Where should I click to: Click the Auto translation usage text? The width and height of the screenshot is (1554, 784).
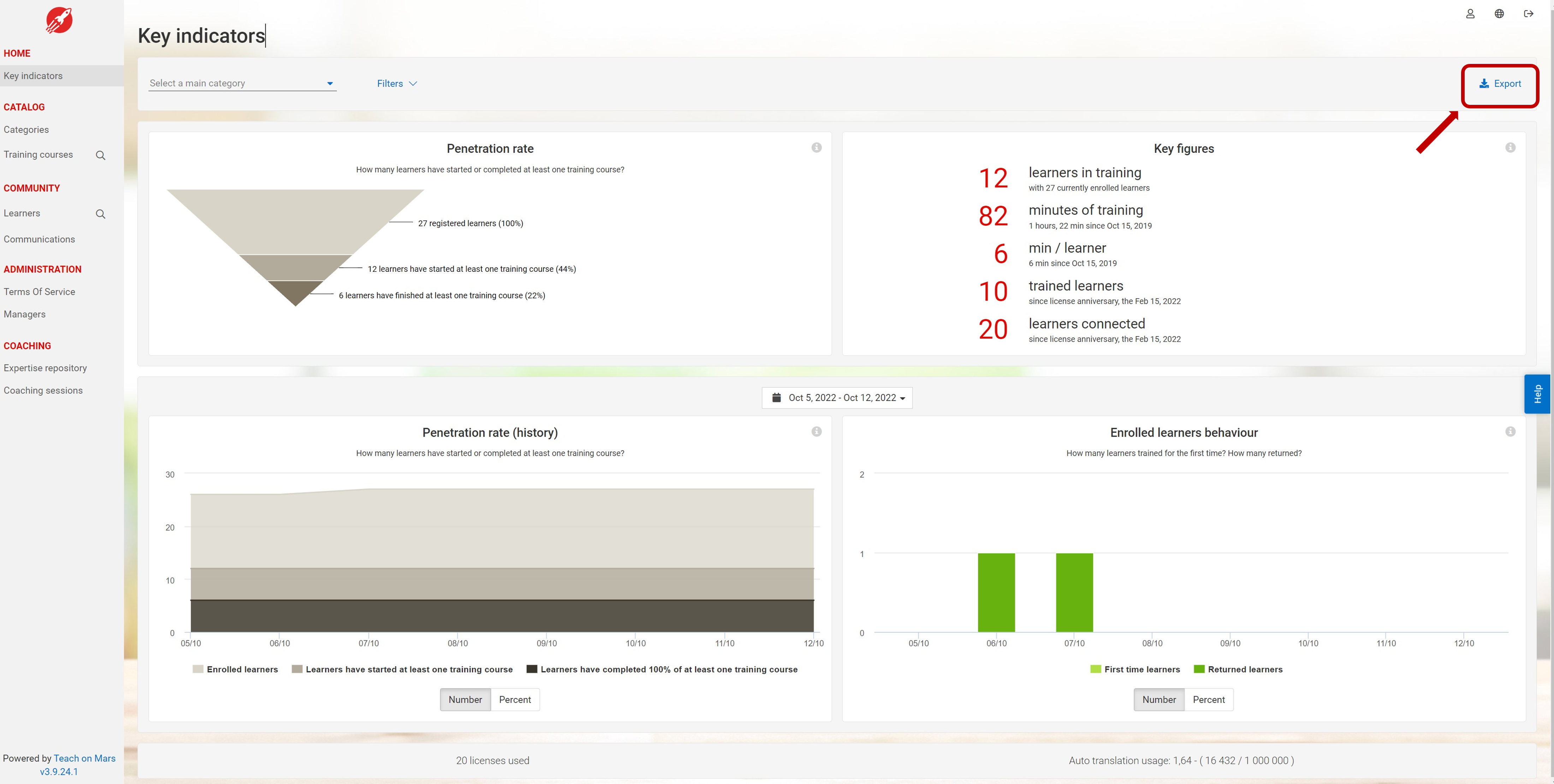pos(1181,761)
